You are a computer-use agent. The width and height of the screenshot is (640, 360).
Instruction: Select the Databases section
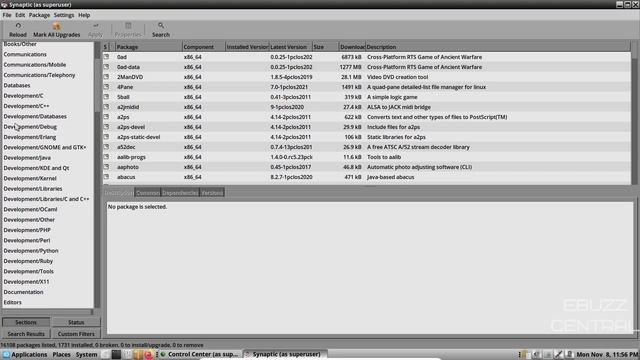(17, 85)
